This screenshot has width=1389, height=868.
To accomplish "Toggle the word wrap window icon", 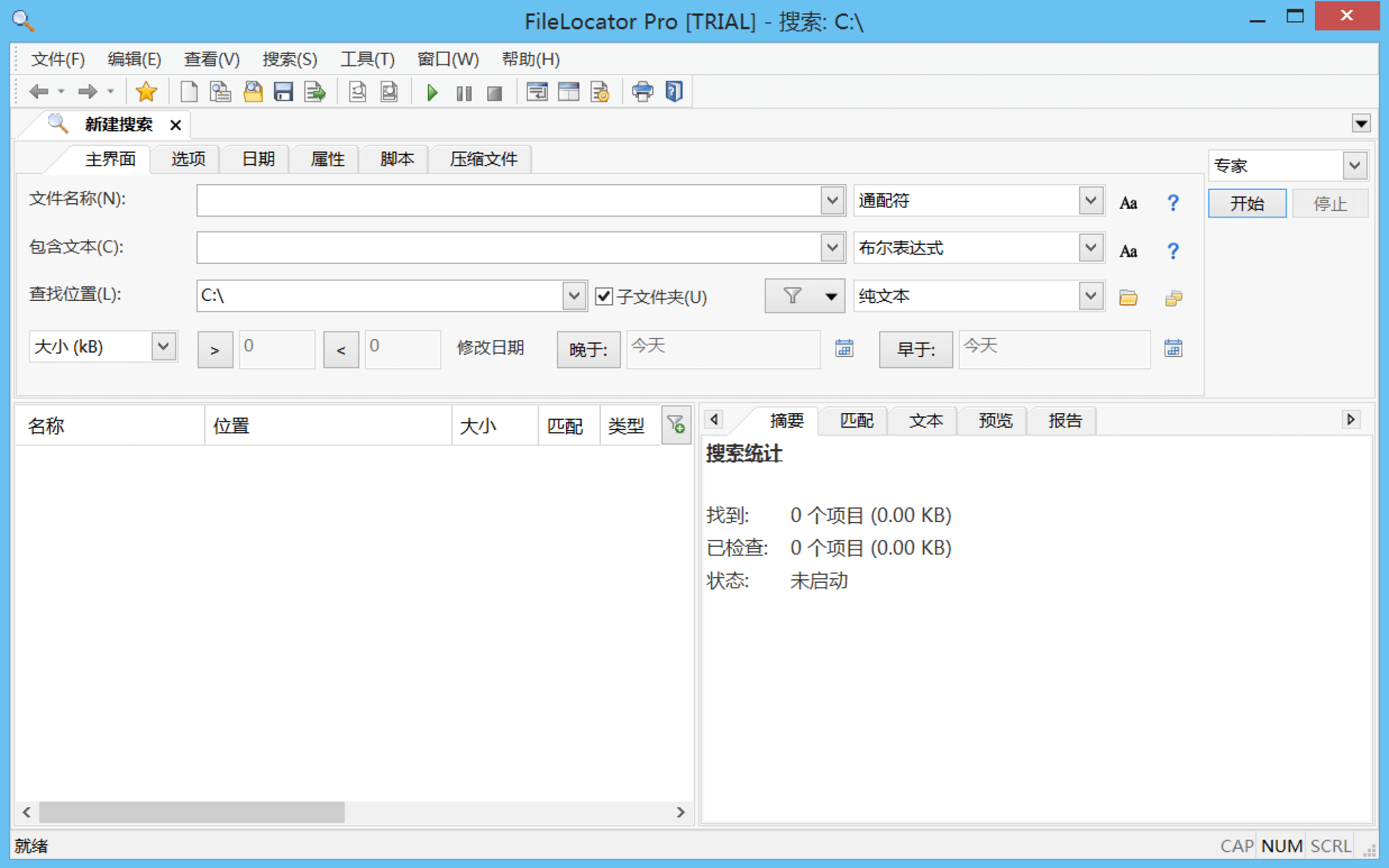I will 537,91.
